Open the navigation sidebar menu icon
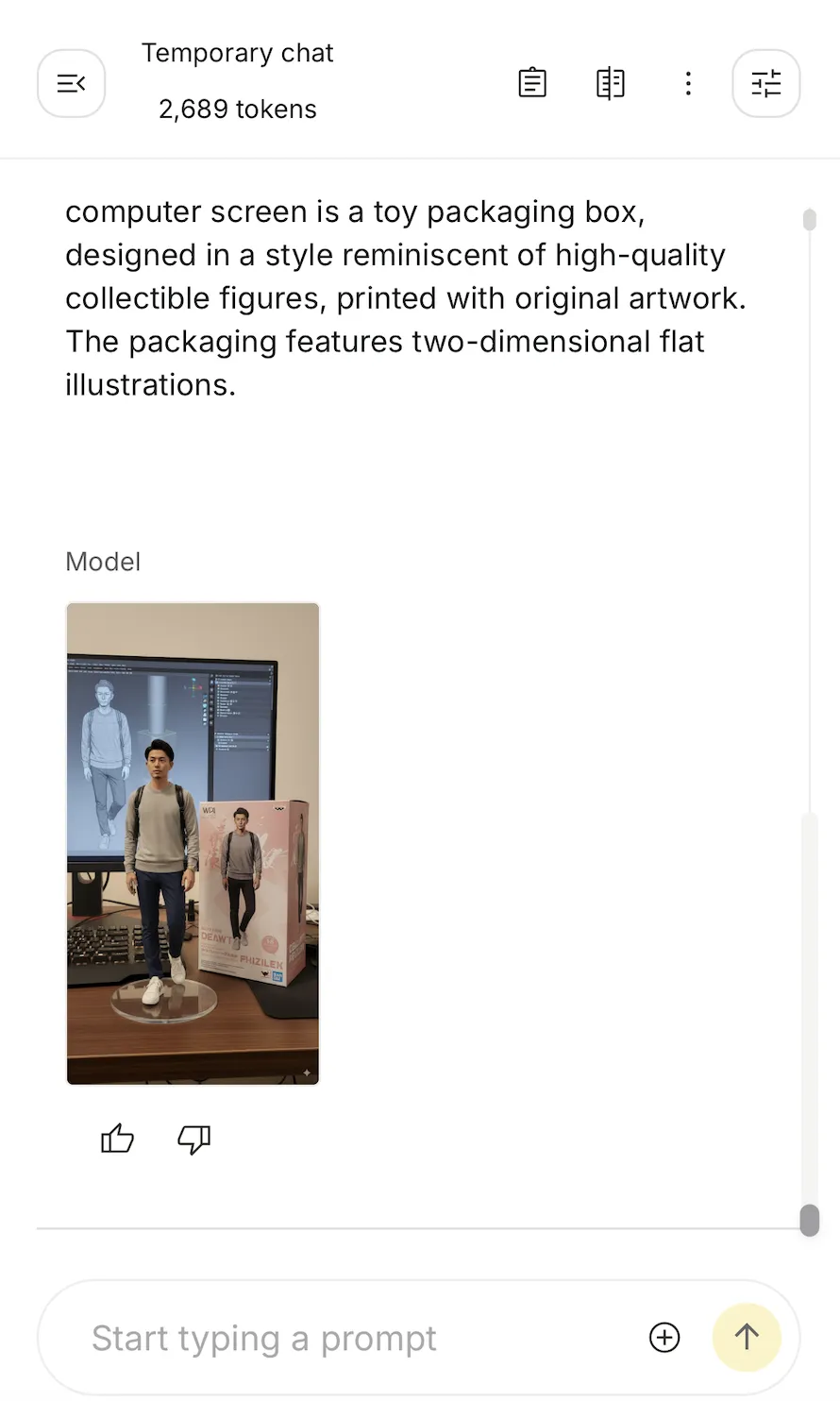This screenshot has width=840, height=1401. click(71, 83)
